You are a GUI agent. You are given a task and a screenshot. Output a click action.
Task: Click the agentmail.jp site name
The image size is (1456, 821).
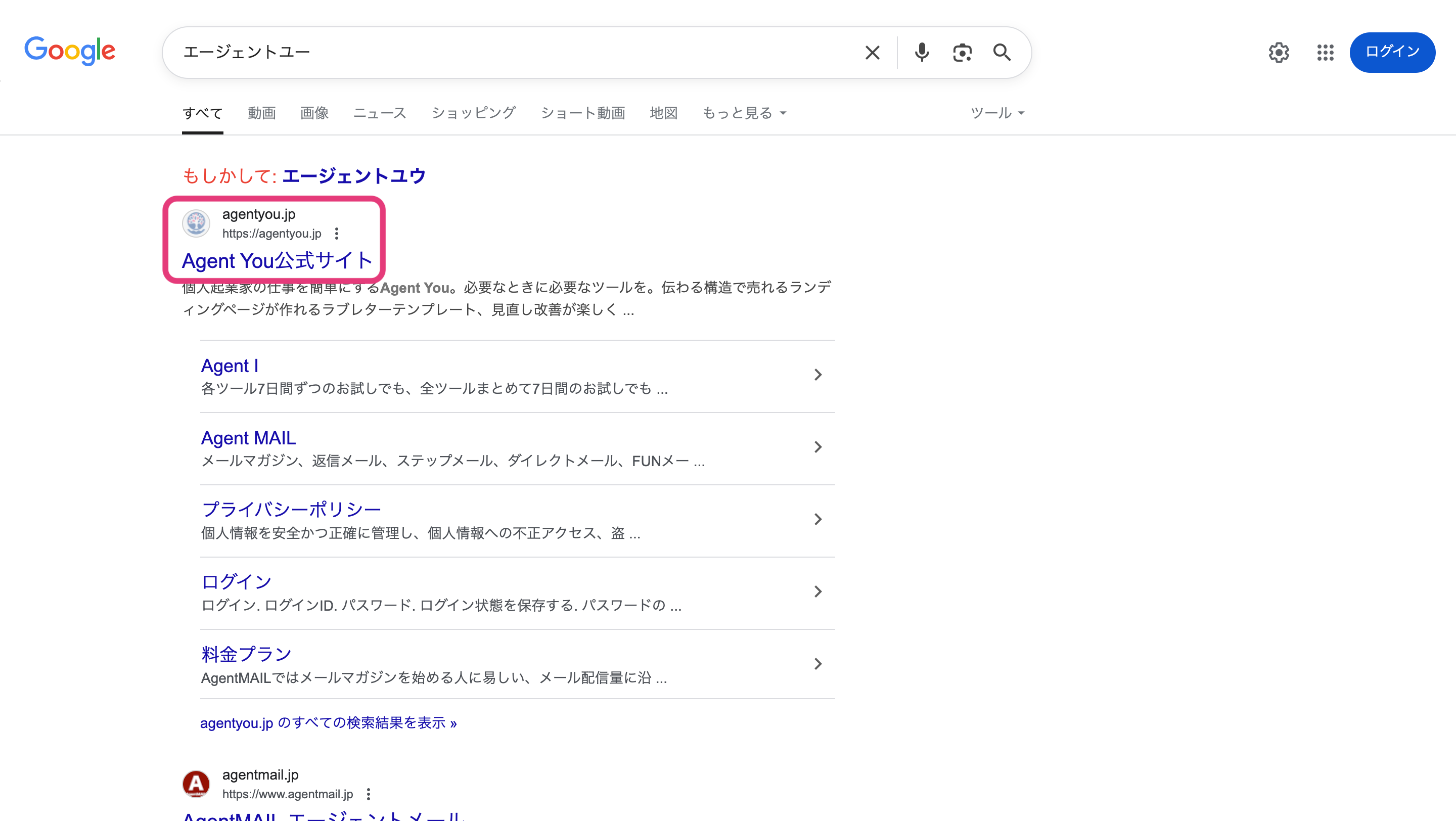[x=260, y=774]
